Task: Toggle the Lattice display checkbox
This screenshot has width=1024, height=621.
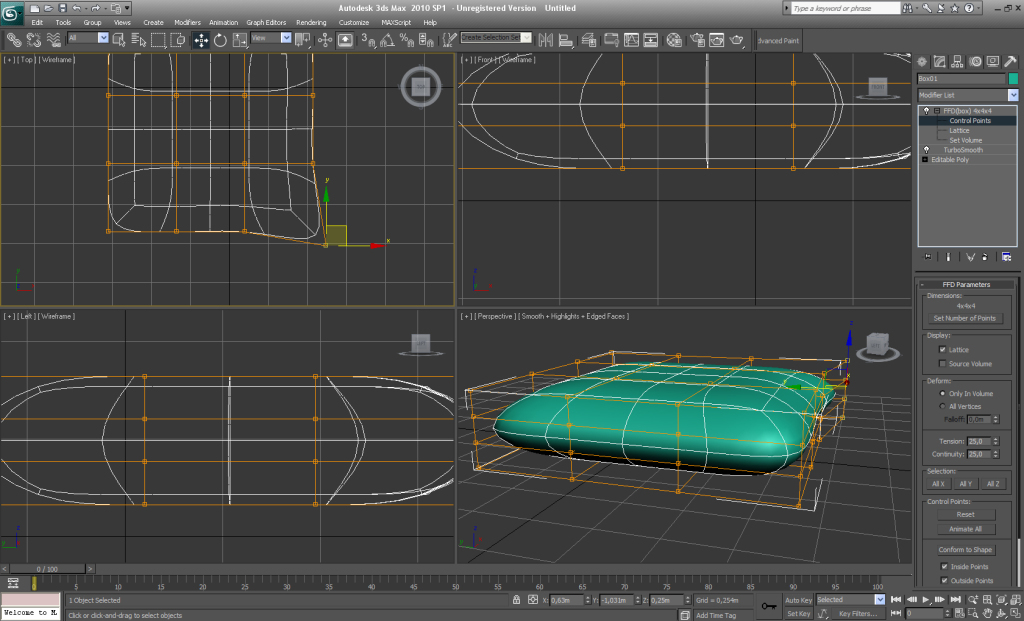Action: (x=942, y=350)
